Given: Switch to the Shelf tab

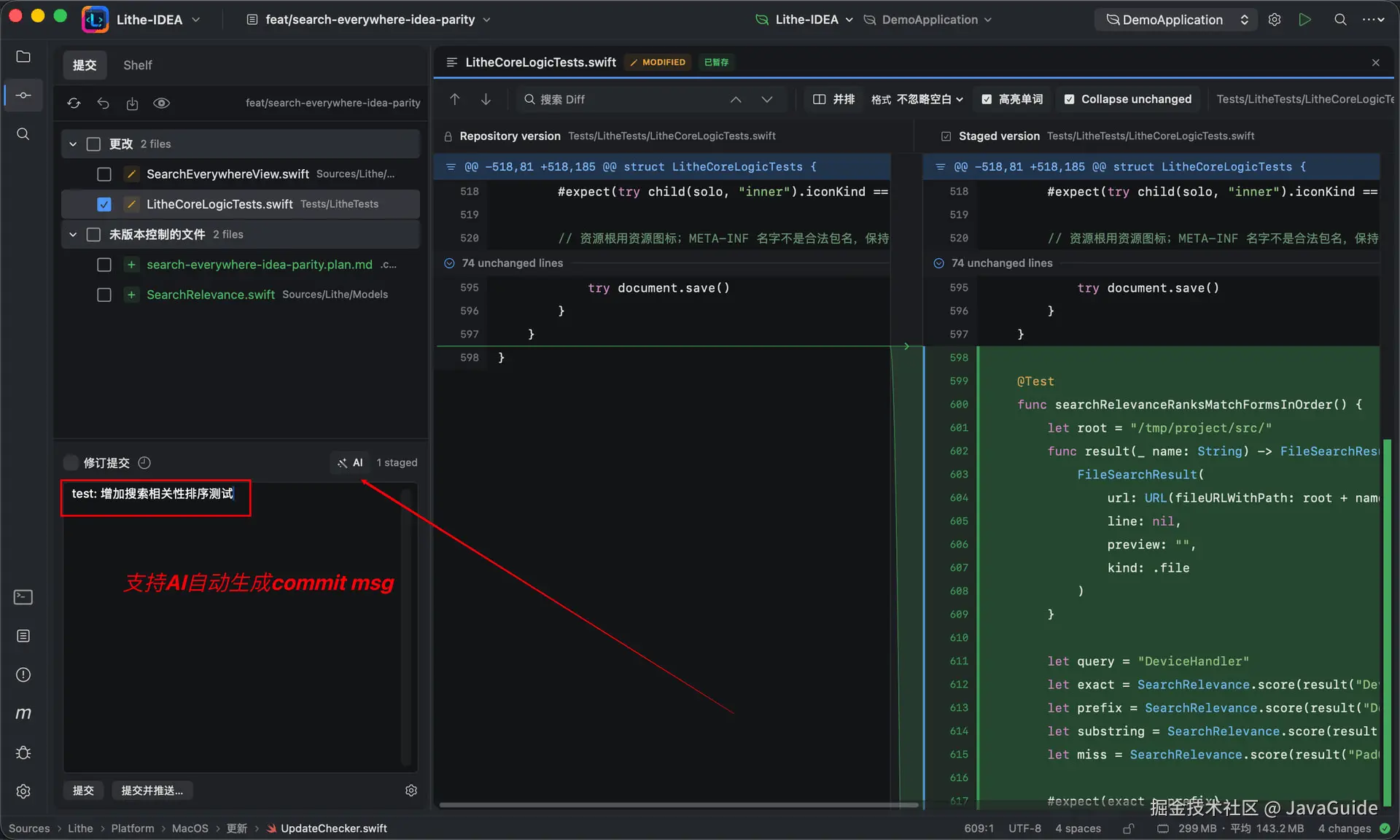Looking at the screenshot, I should (137, 65).
